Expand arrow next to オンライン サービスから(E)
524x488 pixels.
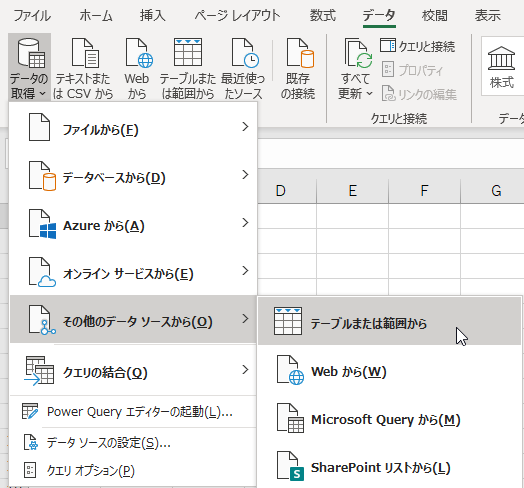pos(245,270)
